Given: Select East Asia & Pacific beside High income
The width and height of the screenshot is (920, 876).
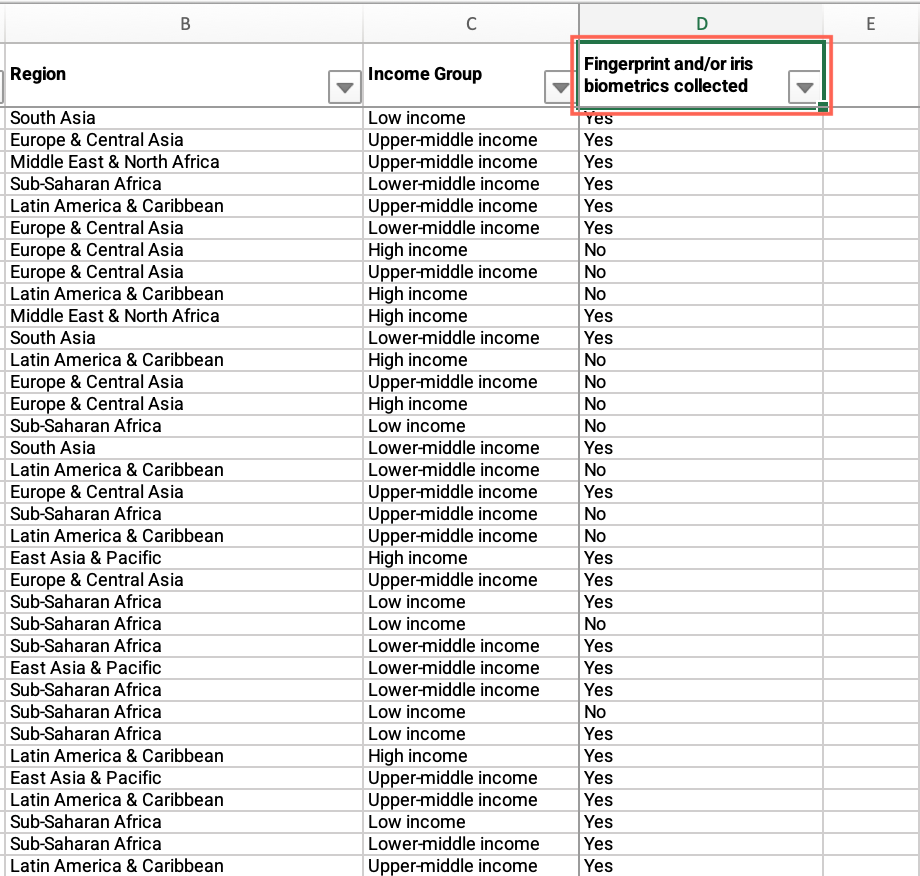Looking at the screenshot, I should pyautogui.click(x=184, y=558).
